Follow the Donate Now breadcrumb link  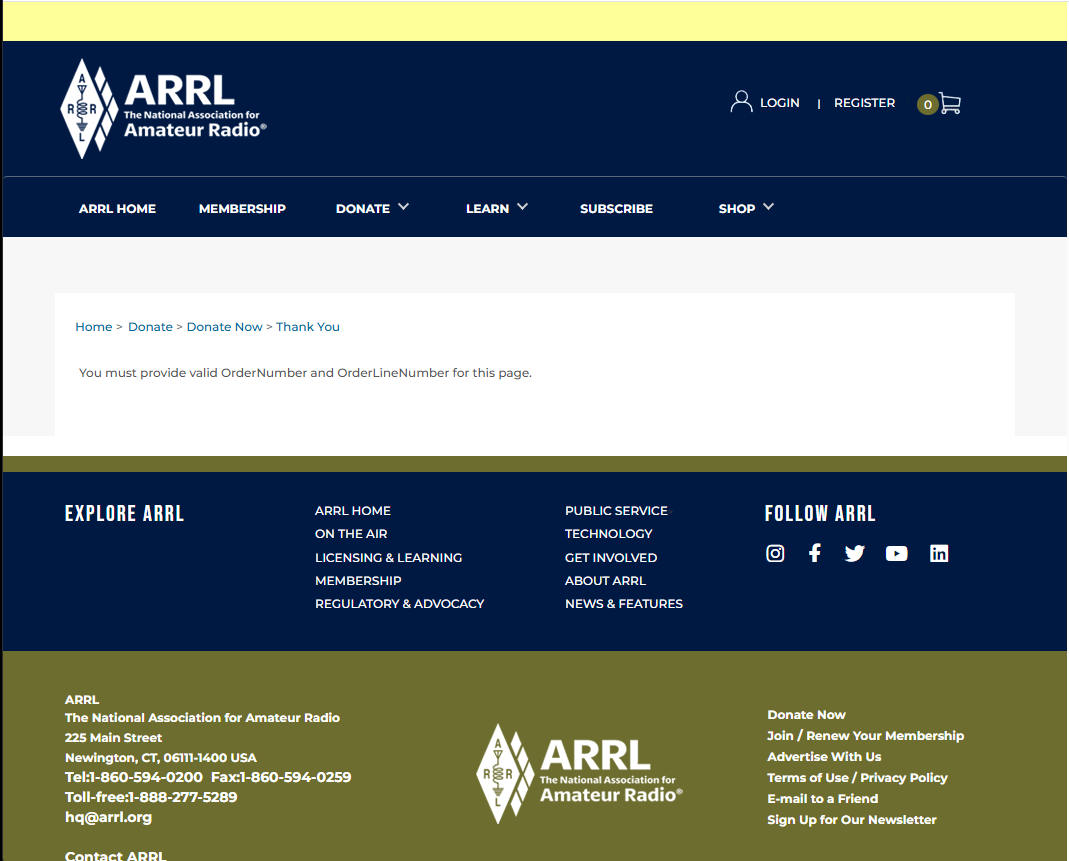[x=224, y=327]
